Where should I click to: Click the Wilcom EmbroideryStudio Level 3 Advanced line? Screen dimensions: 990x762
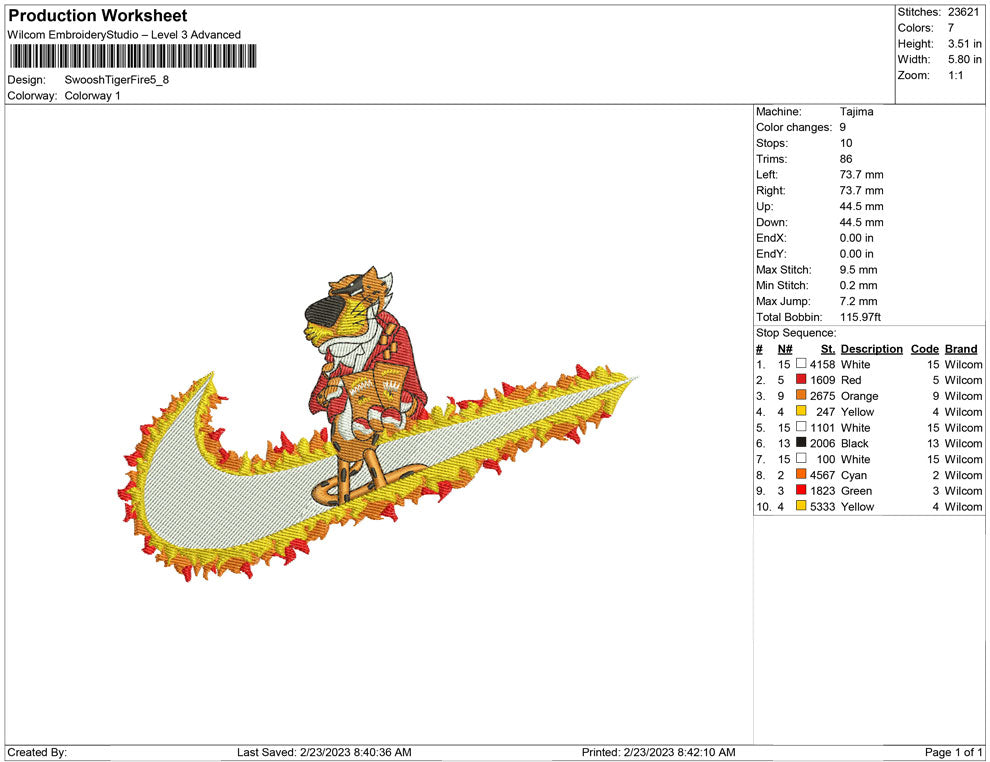(x=124, y=35)
